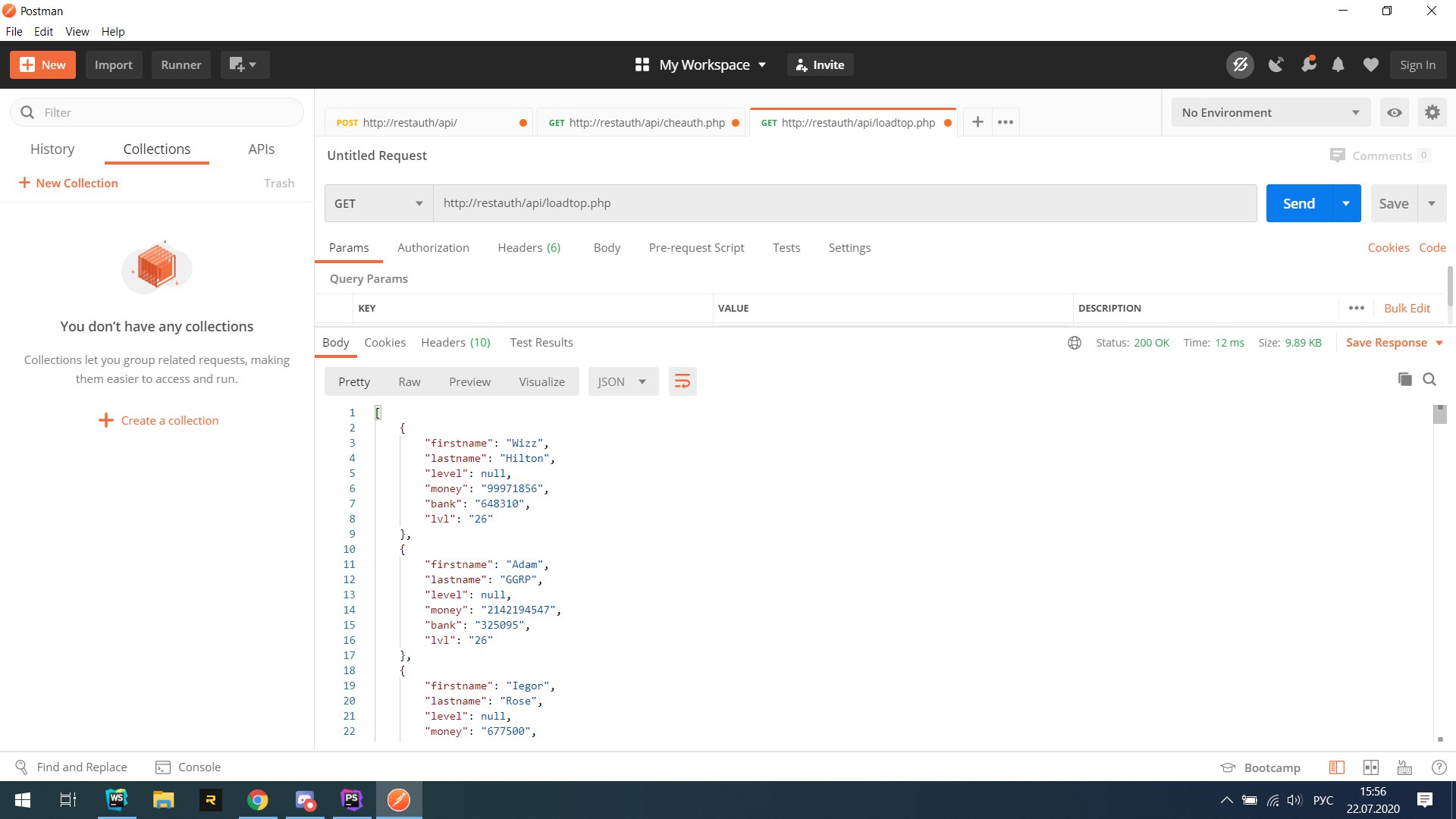Click the request URL input field
Image resolution: width=1456 pixels, height=819 pixels.
coord(845,203)
